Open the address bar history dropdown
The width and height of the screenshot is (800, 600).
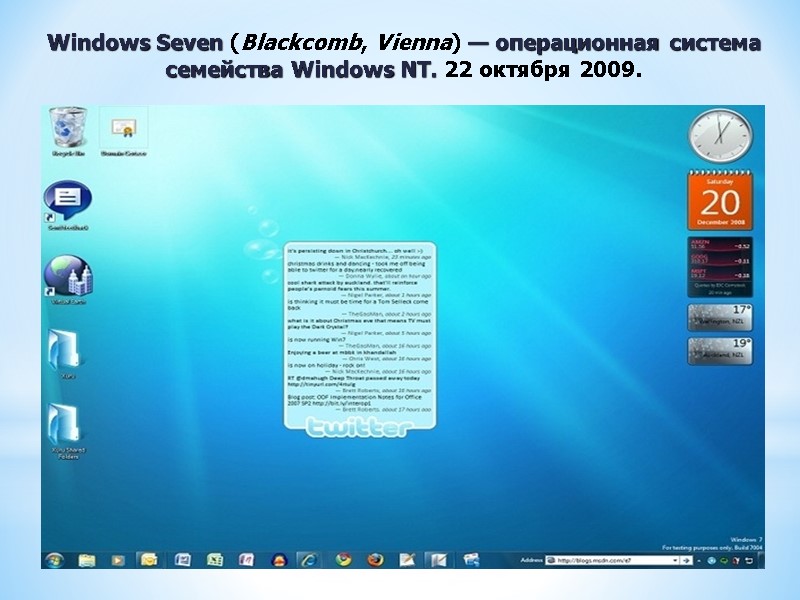tap(674, 559)
